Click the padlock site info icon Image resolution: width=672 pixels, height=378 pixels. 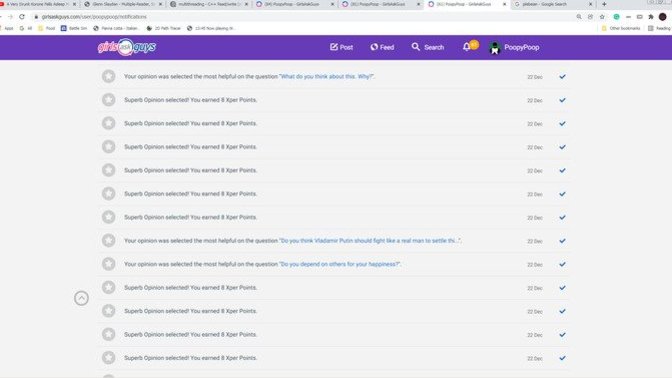[36, 17]
